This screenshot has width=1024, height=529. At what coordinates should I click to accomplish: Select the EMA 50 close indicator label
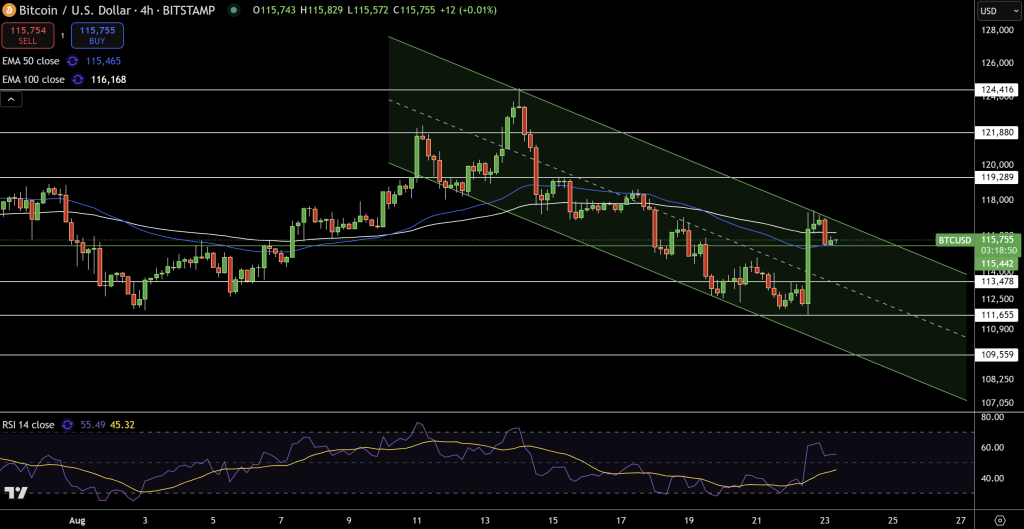click(31, 61)
